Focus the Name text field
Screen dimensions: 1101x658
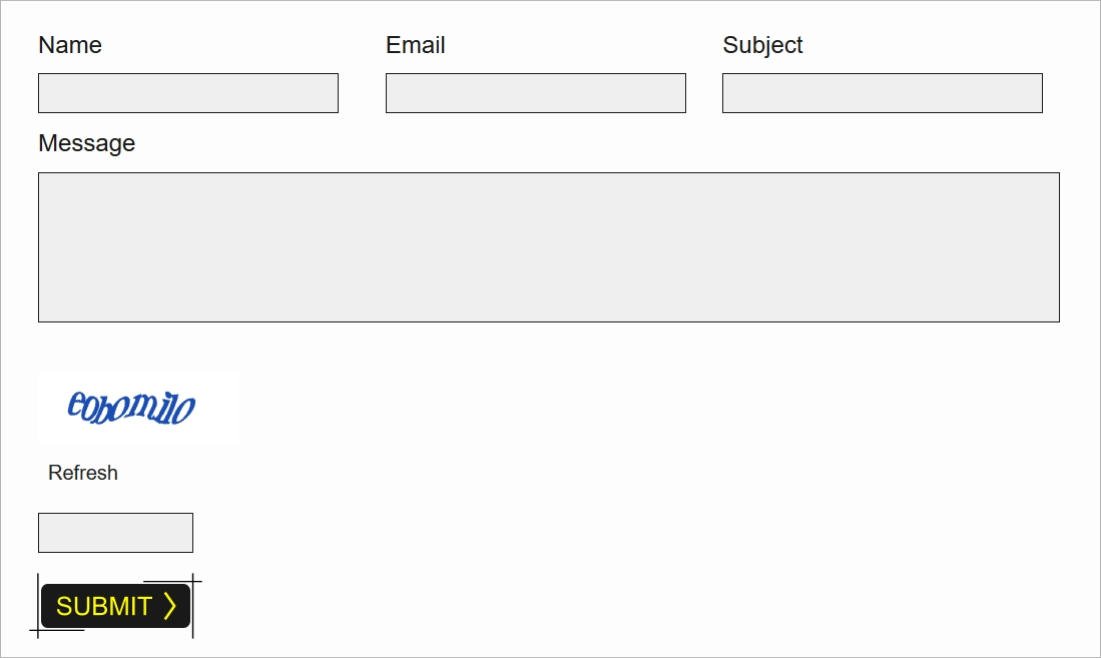pyautogui.click(x=188, y=93)
